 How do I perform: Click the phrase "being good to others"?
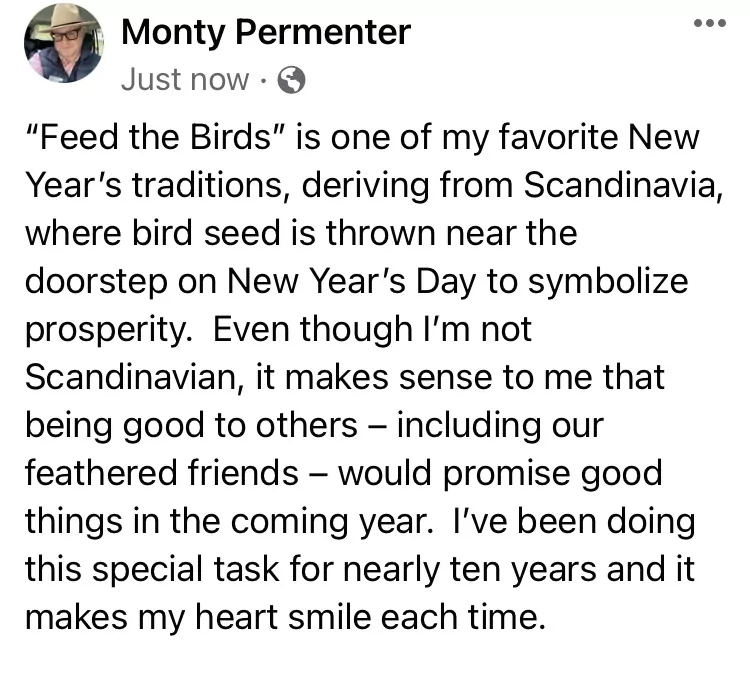pyautogui.click(x=190, y=427)
